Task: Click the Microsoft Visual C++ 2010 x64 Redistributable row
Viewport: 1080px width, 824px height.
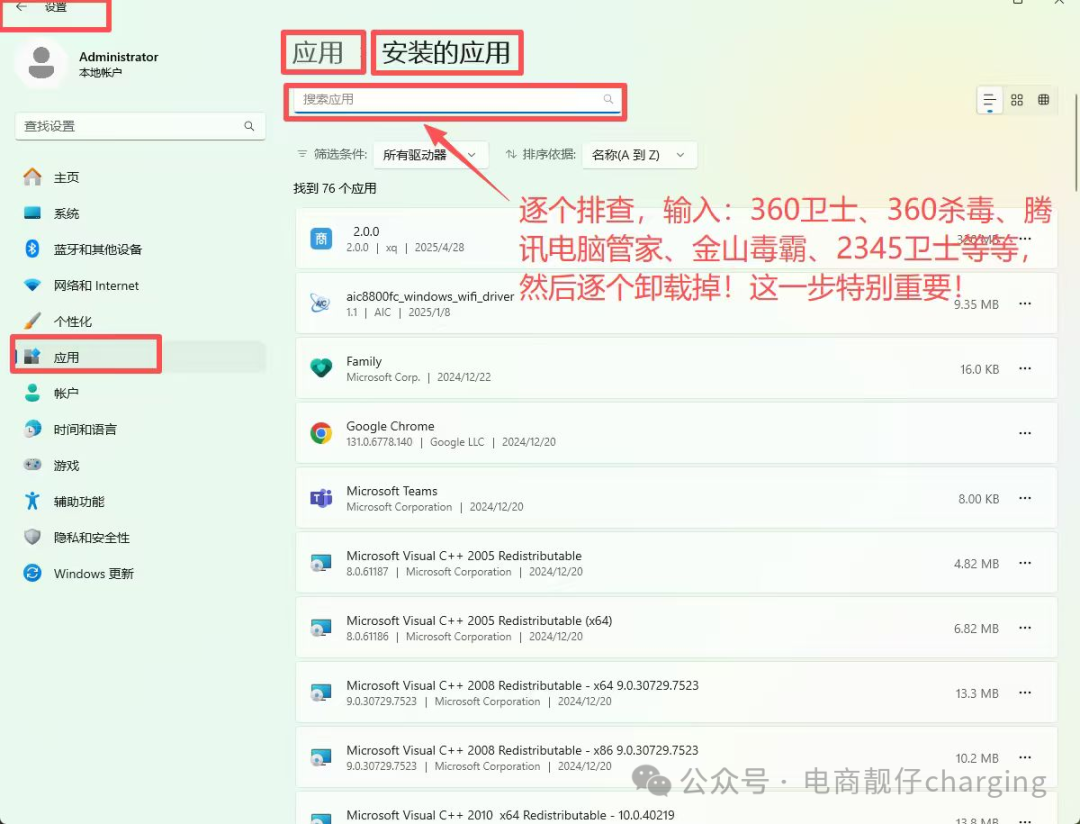Action: [x=676, y=808]
